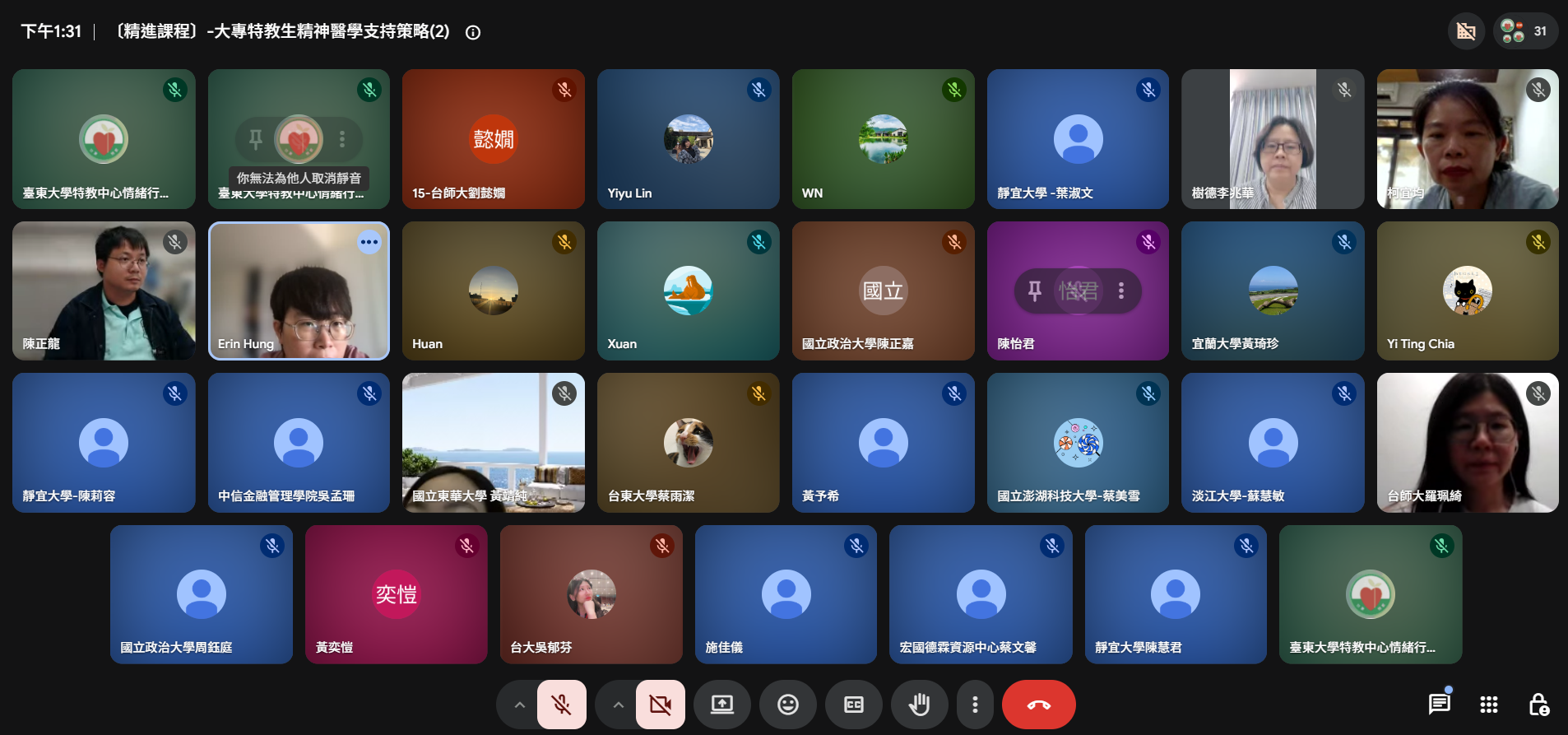The height and width of the screenshot is (735, 1568).
Task: Click muted mic icon on WN tile
Action: (954, 90)
